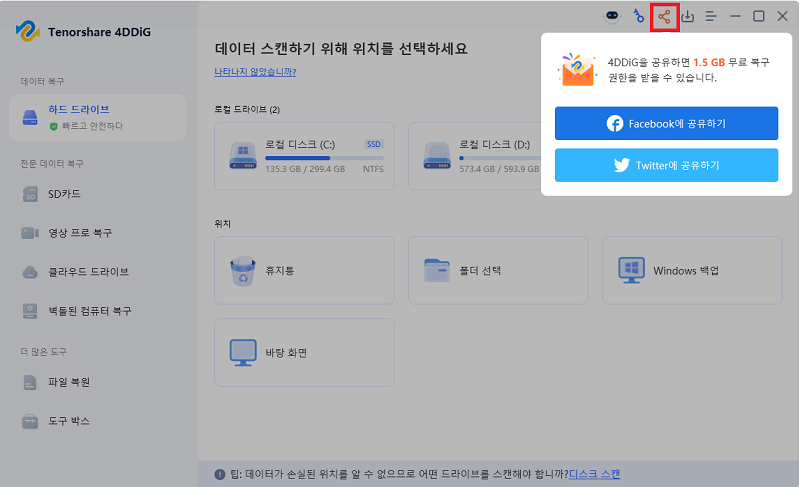Click 135.3 GB / 299.4 GB text
The image size is (799, 487).
click(x=305, y=169)
